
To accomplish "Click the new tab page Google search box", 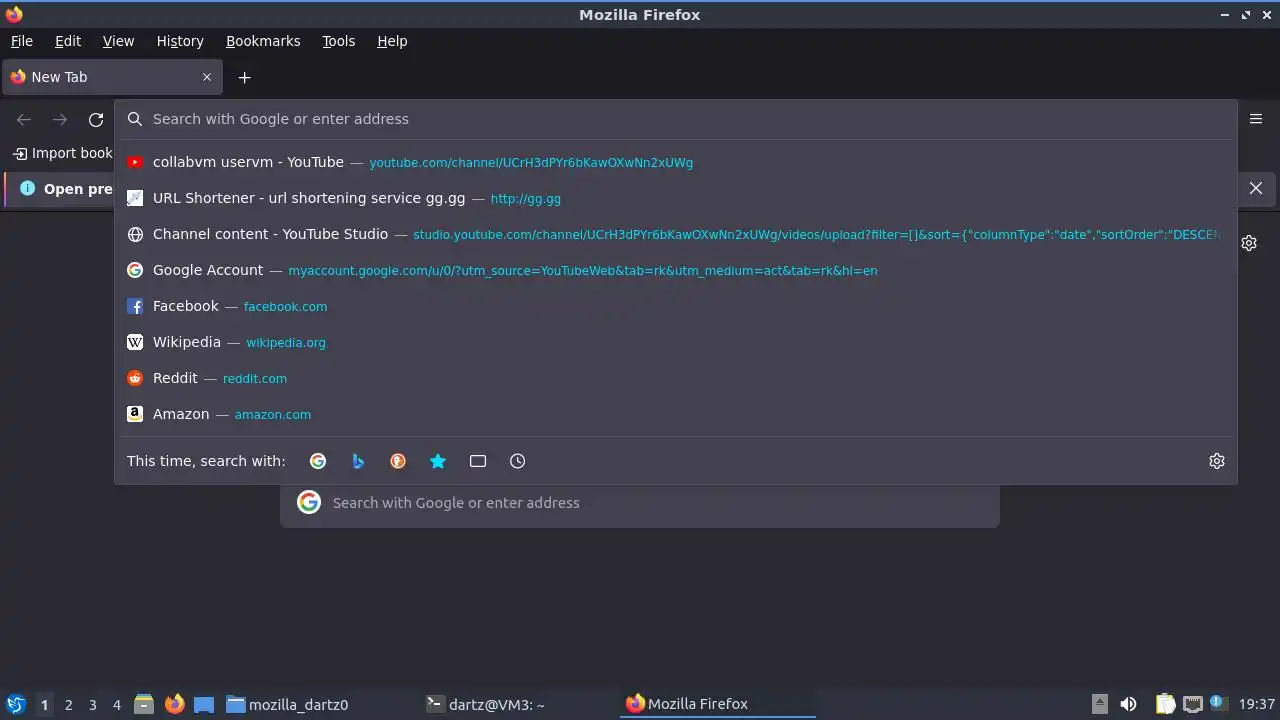I will 640,503.
